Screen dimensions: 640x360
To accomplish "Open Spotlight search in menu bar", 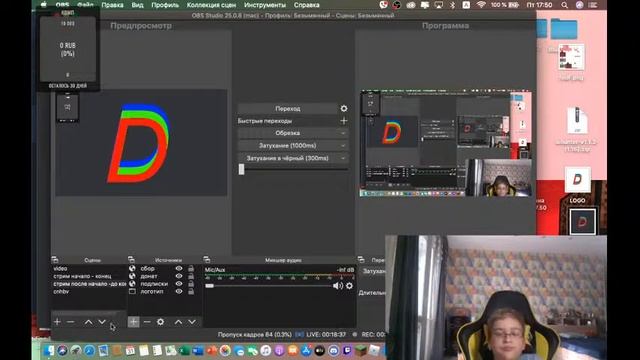I will 564,5.
